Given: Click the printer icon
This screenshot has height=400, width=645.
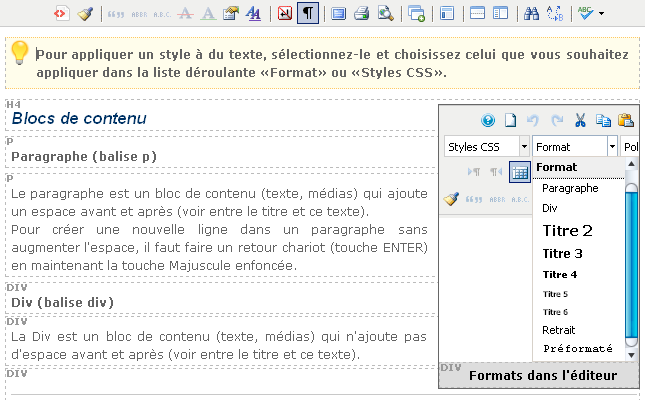Looking at the screenshot, I should tap(362, 14).
